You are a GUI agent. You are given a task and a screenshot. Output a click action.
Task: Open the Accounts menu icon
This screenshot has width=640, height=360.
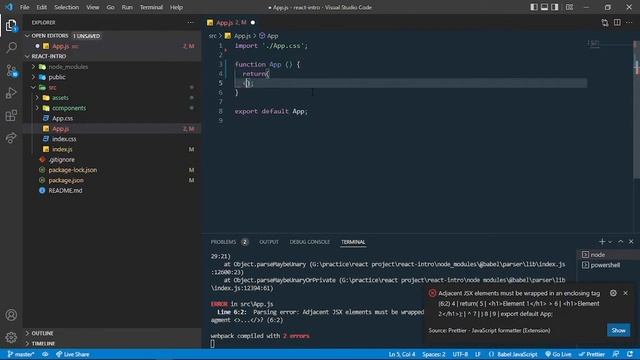[11, 315]
